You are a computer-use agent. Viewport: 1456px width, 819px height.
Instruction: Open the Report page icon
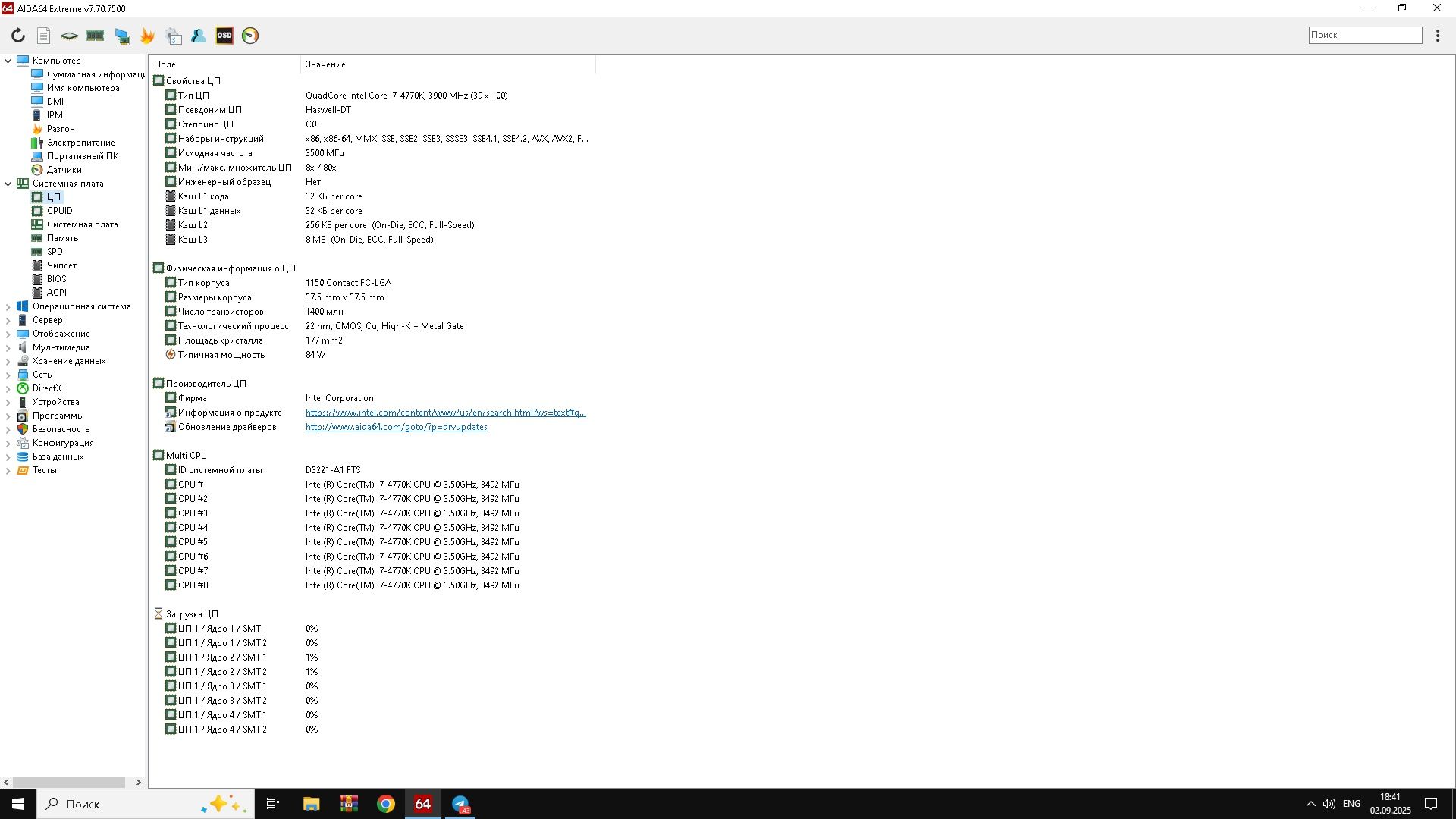click(x=44, y=36)
